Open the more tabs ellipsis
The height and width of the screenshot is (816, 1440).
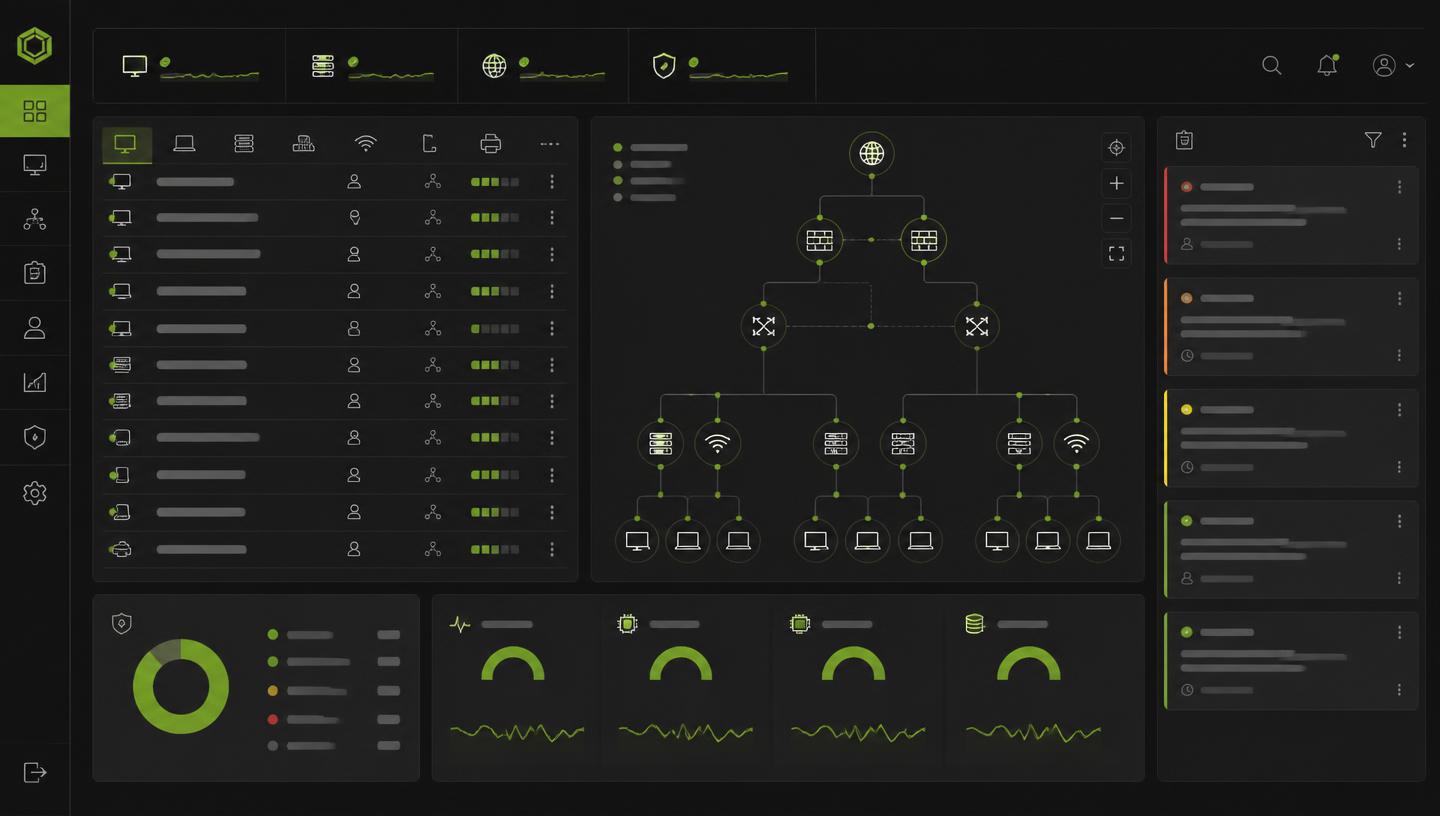point(550,144)
